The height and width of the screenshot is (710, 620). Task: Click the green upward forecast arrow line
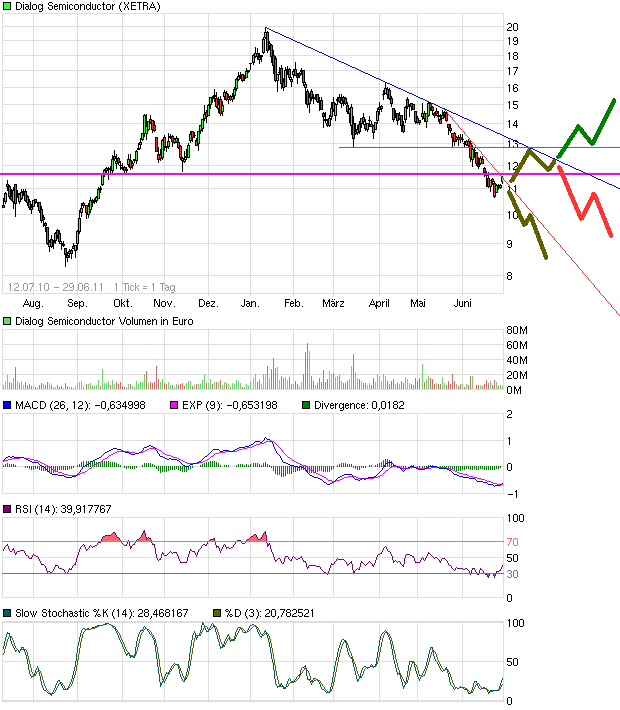586,128
